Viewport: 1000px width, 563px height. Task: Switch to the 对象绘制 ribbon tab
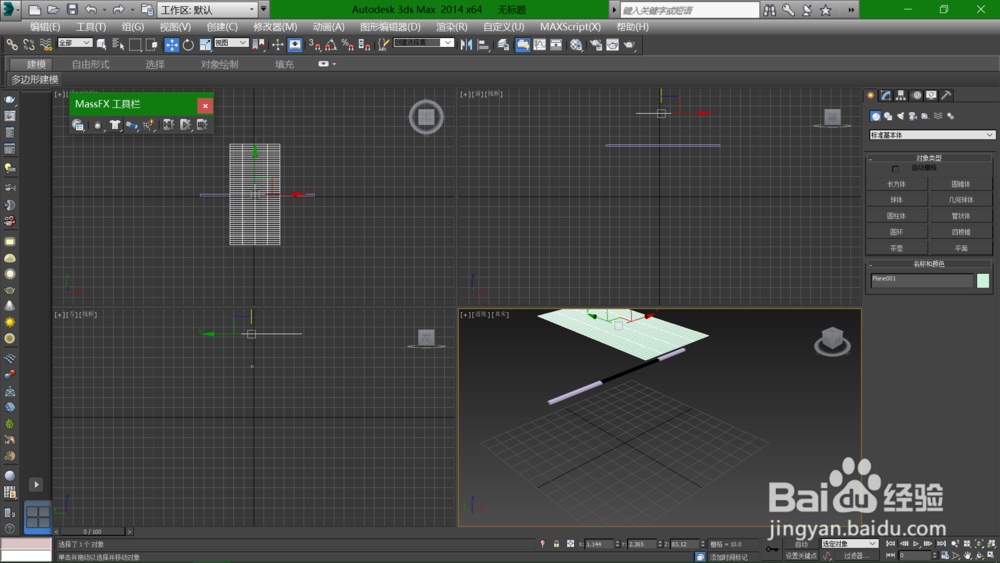tap(219, 64)
